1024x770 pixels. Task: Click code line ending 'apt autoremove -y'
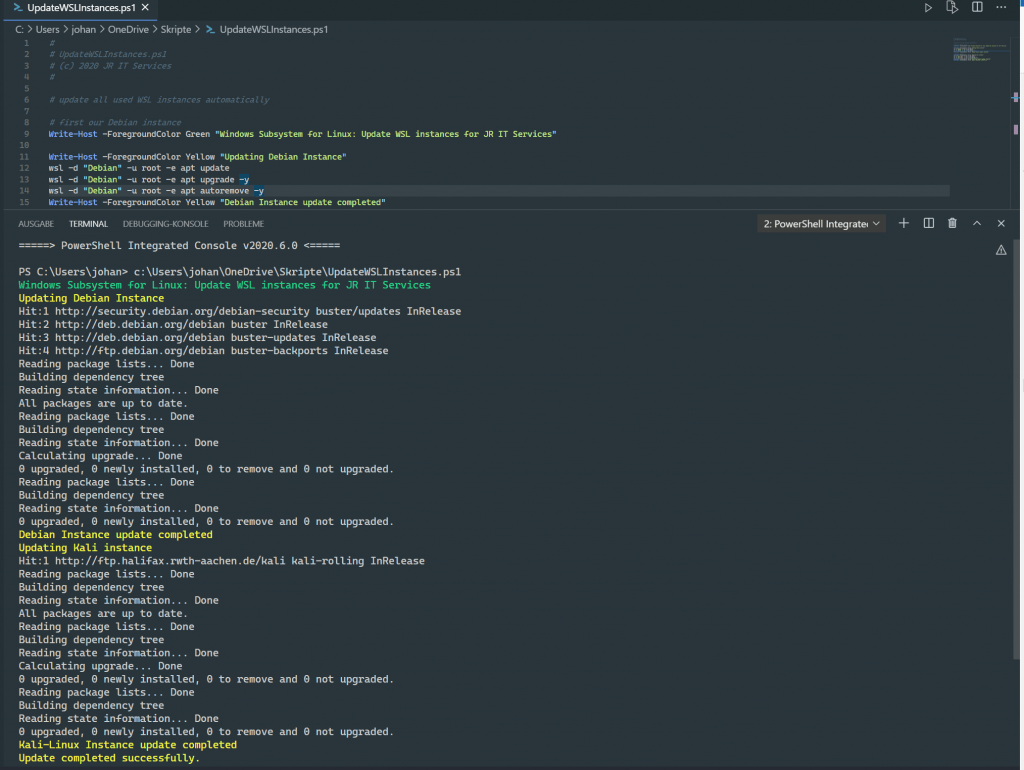(156, 191)
